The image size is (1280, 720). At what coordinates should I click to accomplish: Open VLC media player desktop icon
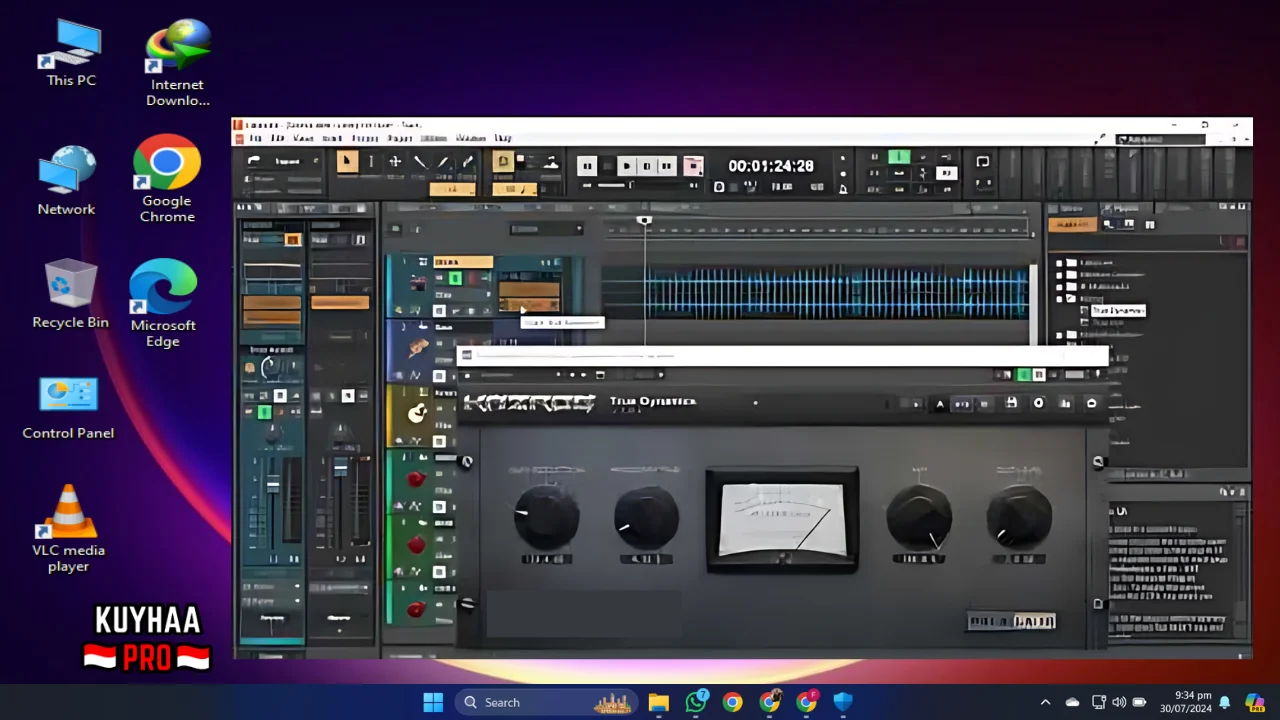click(68, 529)
